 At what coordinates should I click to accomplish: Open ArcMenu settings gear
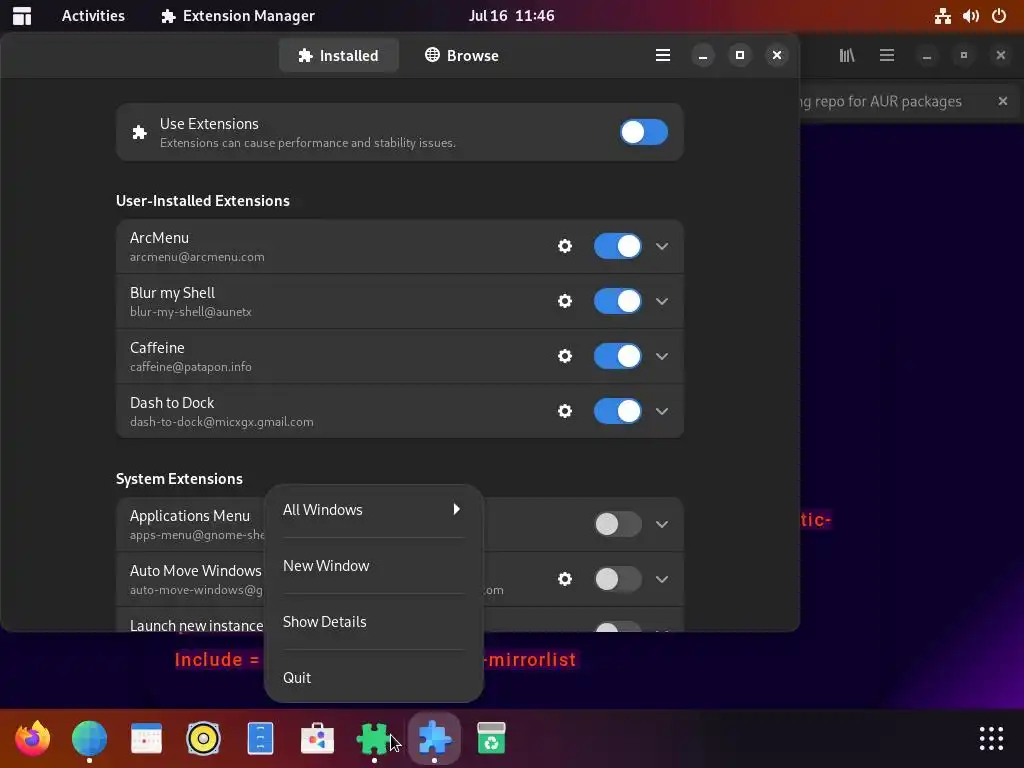tap(565, 246)
